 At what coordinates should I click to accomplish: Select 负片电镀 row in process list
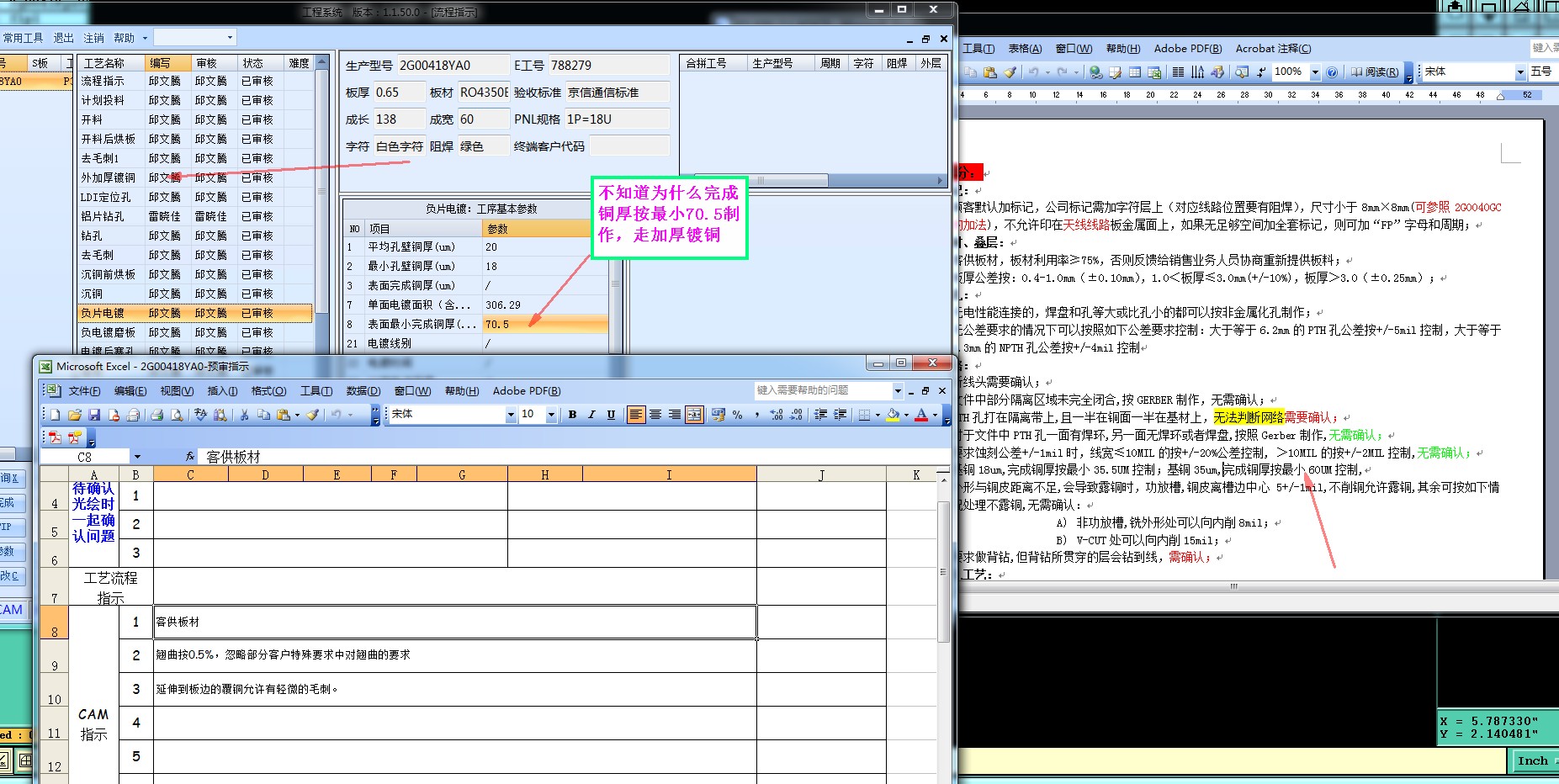click(x=194, y=313)
